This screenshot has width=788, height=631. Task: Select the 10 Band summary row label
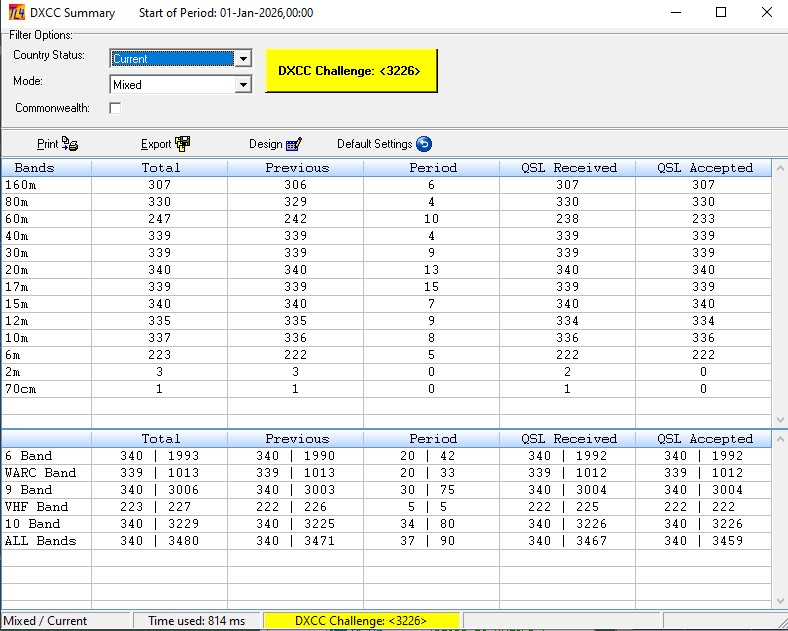pos(33,523)
